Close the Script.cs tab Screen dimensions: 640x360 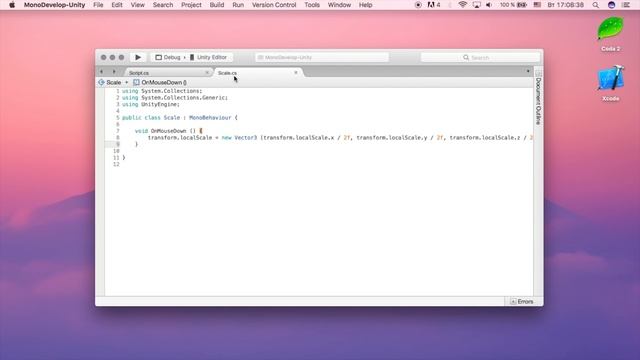(207, 73)
